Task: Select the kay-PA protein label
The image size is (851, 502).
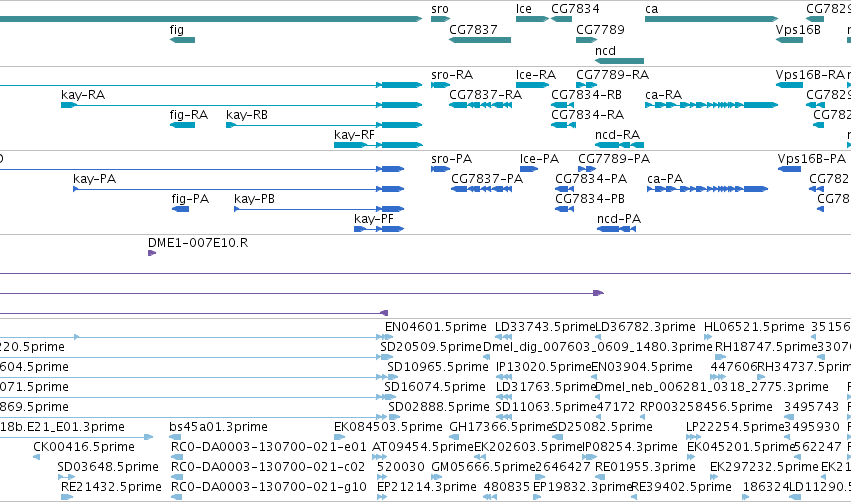Action: [94, 180]
